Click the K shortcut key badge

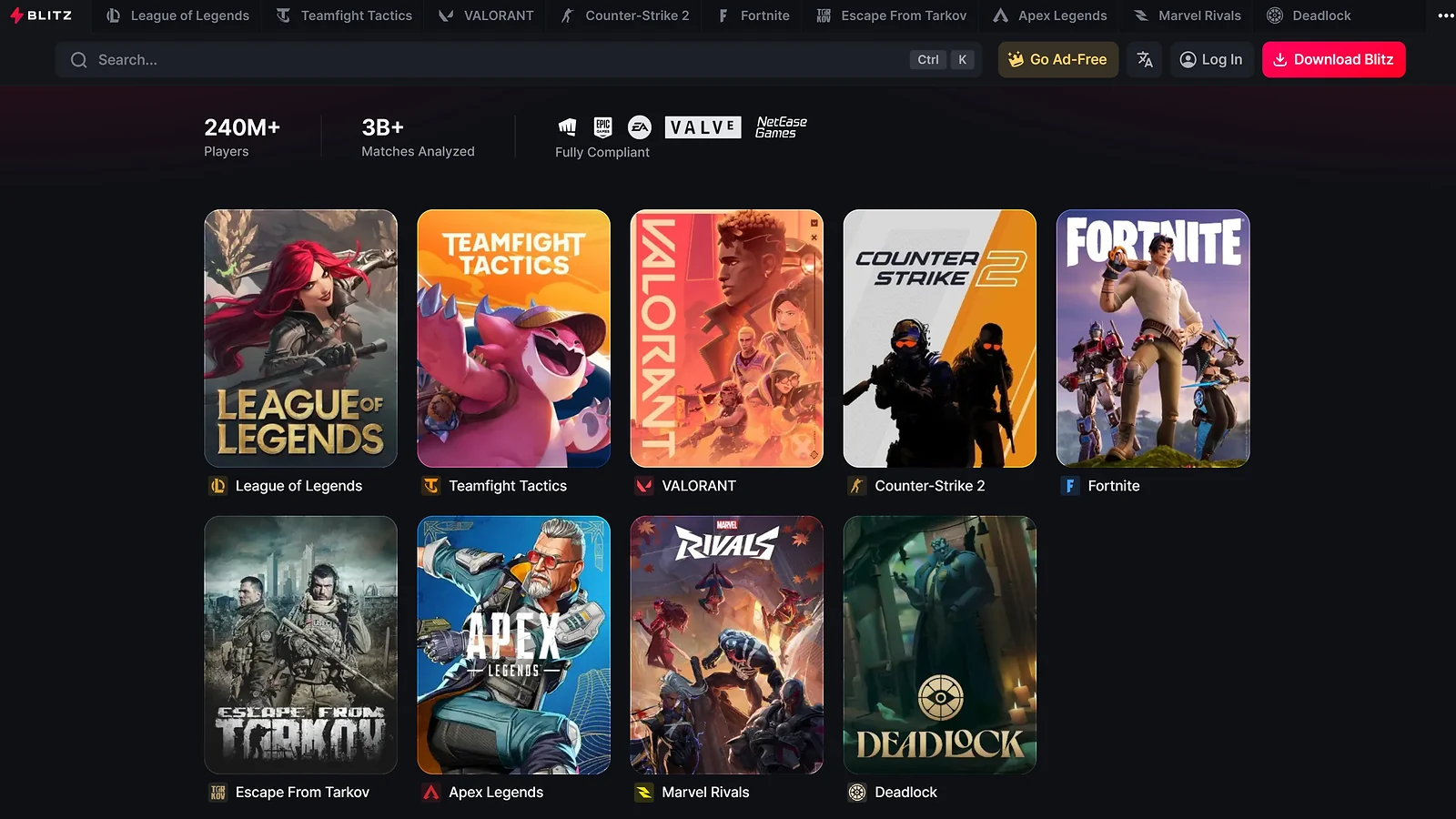(x=963, y=59)
